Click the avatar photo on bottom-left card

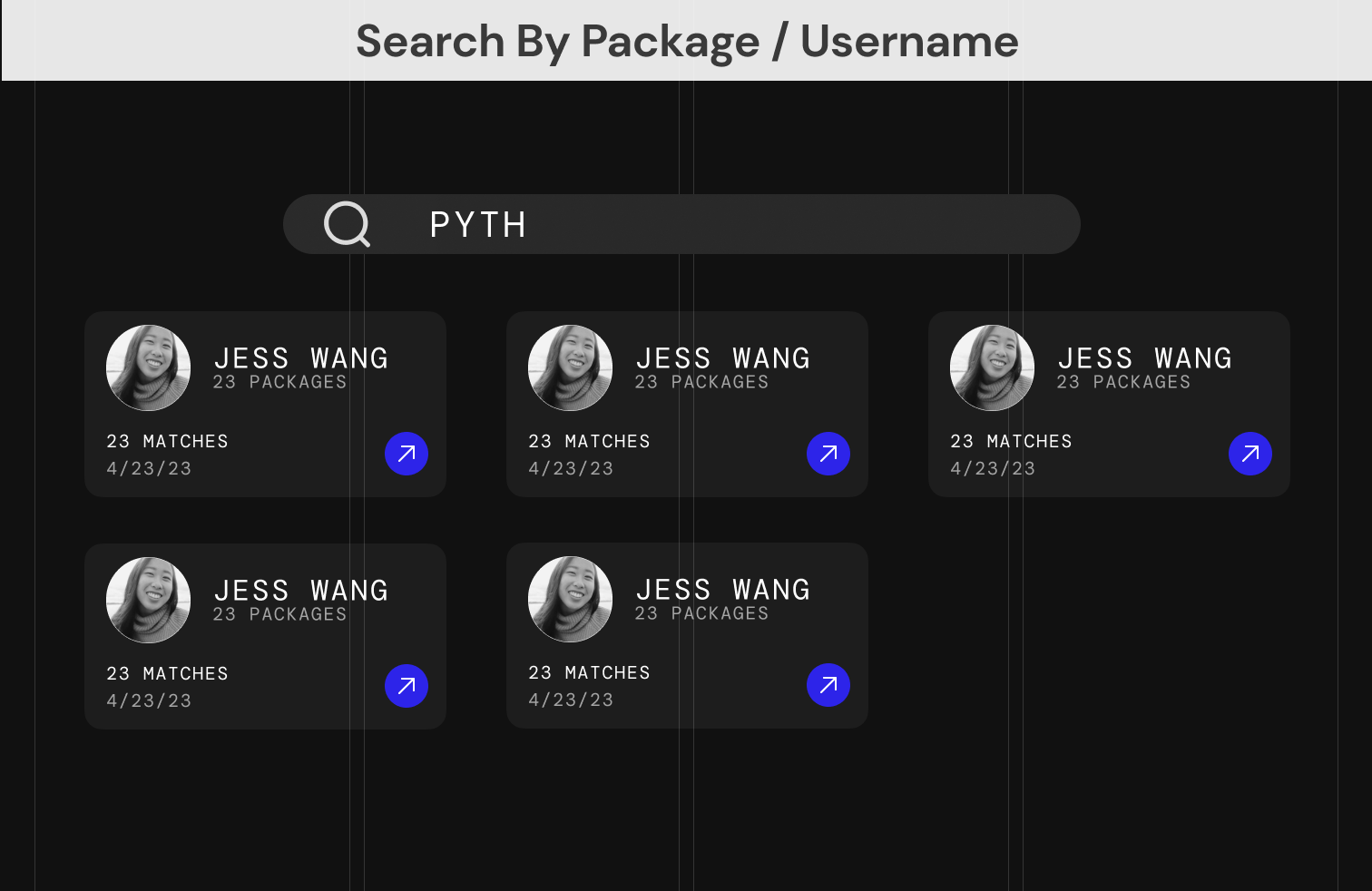point(149,600)
